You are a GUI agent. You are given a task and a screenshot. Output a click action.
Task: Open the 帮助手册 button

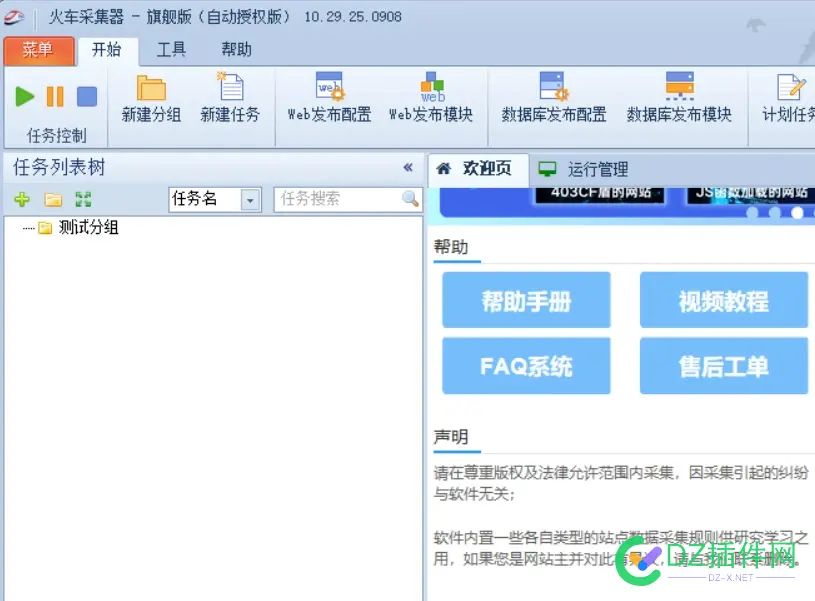tap(526, 300)
